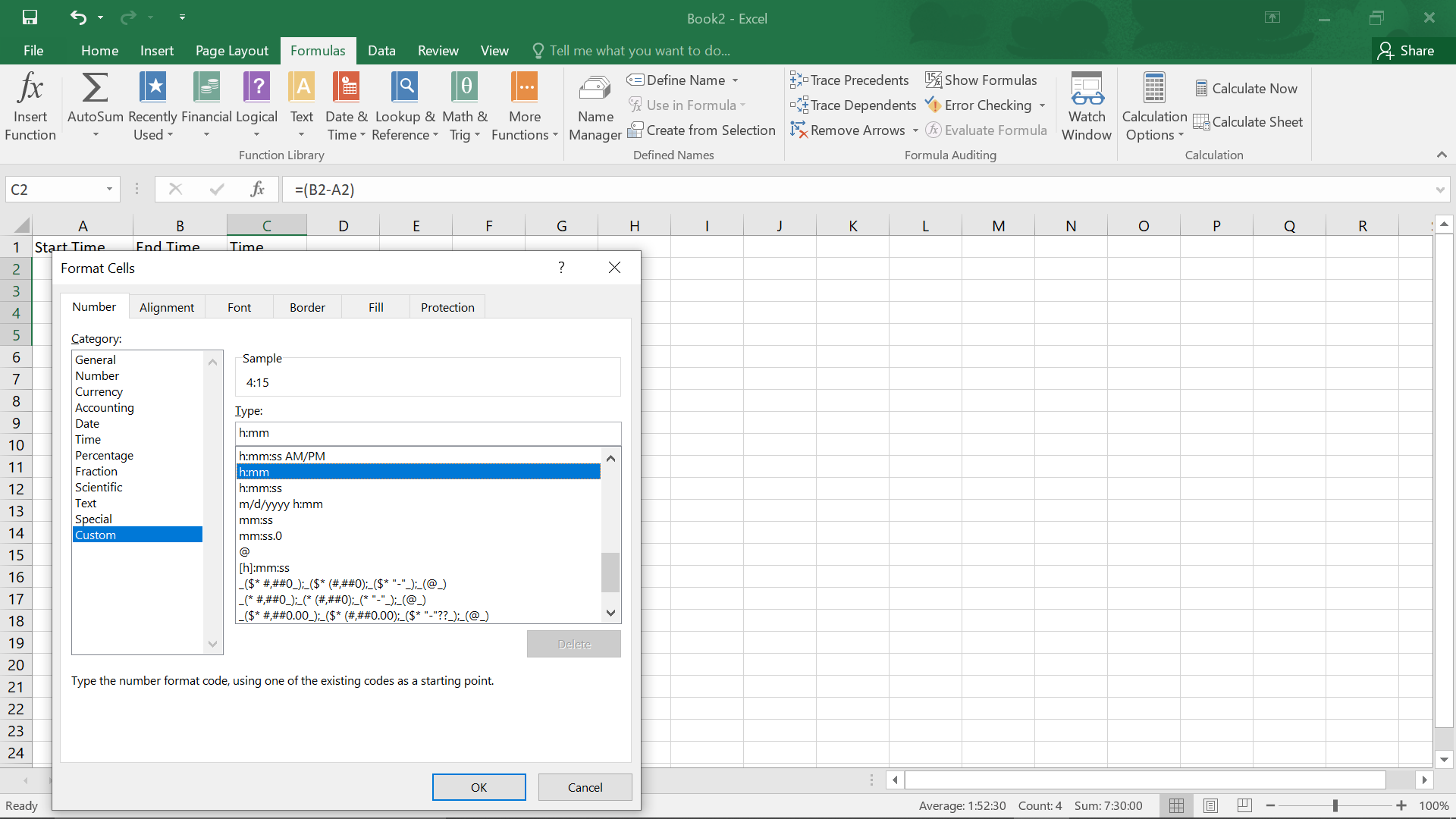Click Calculate Sheet
The width and height of the screenshot is (1456, 819).
tap(1247, 121)
